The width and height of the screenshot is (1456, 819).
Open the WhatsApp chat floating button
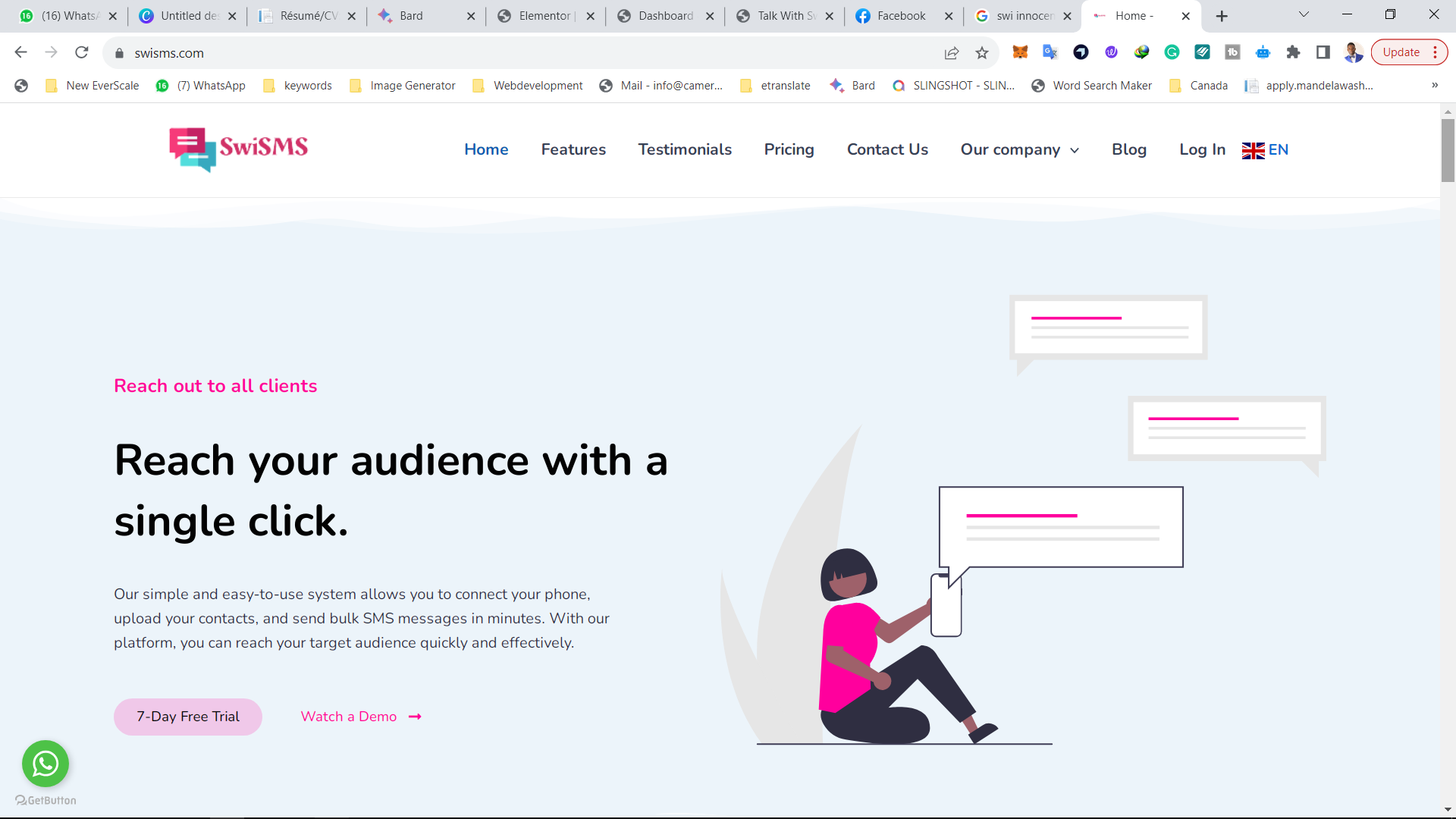point(45,763)
